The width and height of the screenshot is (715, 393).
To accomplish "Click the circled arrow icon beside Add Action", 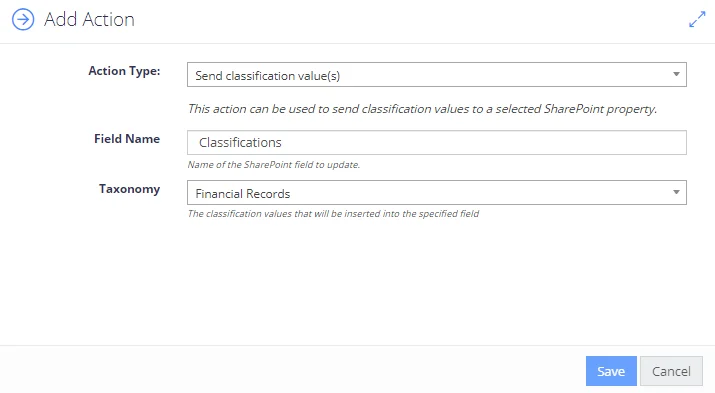I will tap(23, 20).
